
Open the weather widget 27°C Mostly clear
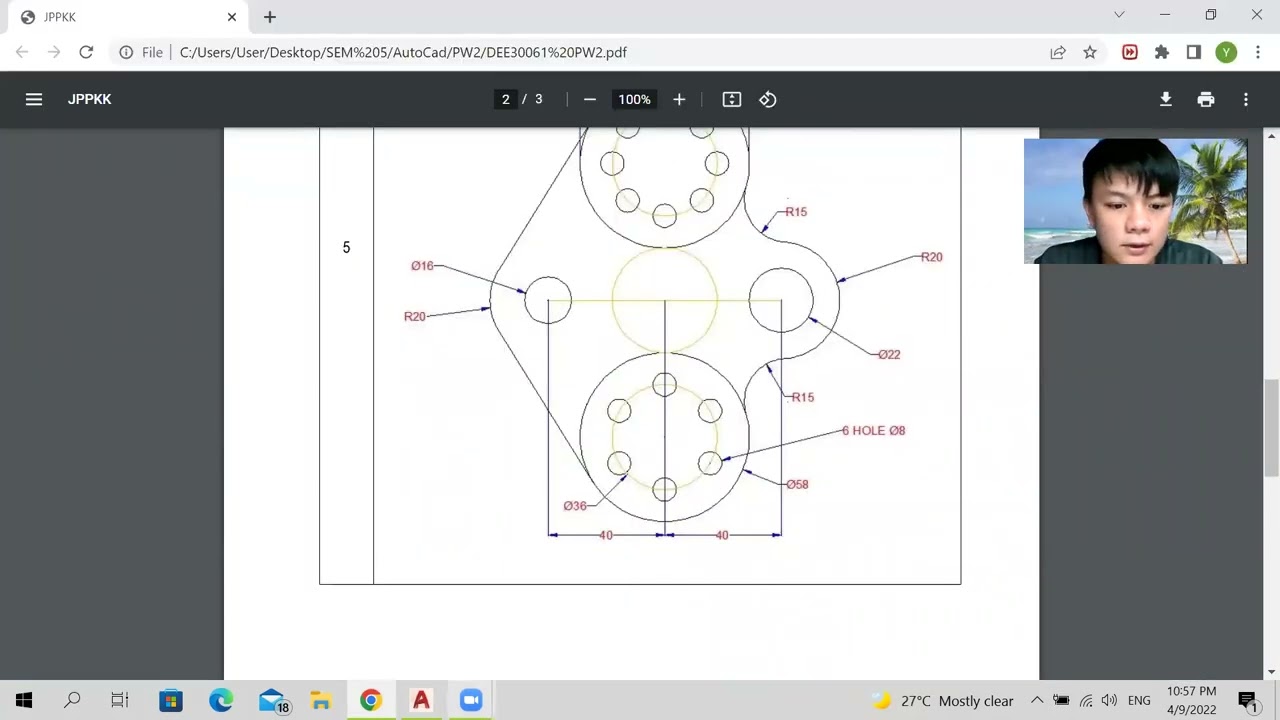point(942,701)
